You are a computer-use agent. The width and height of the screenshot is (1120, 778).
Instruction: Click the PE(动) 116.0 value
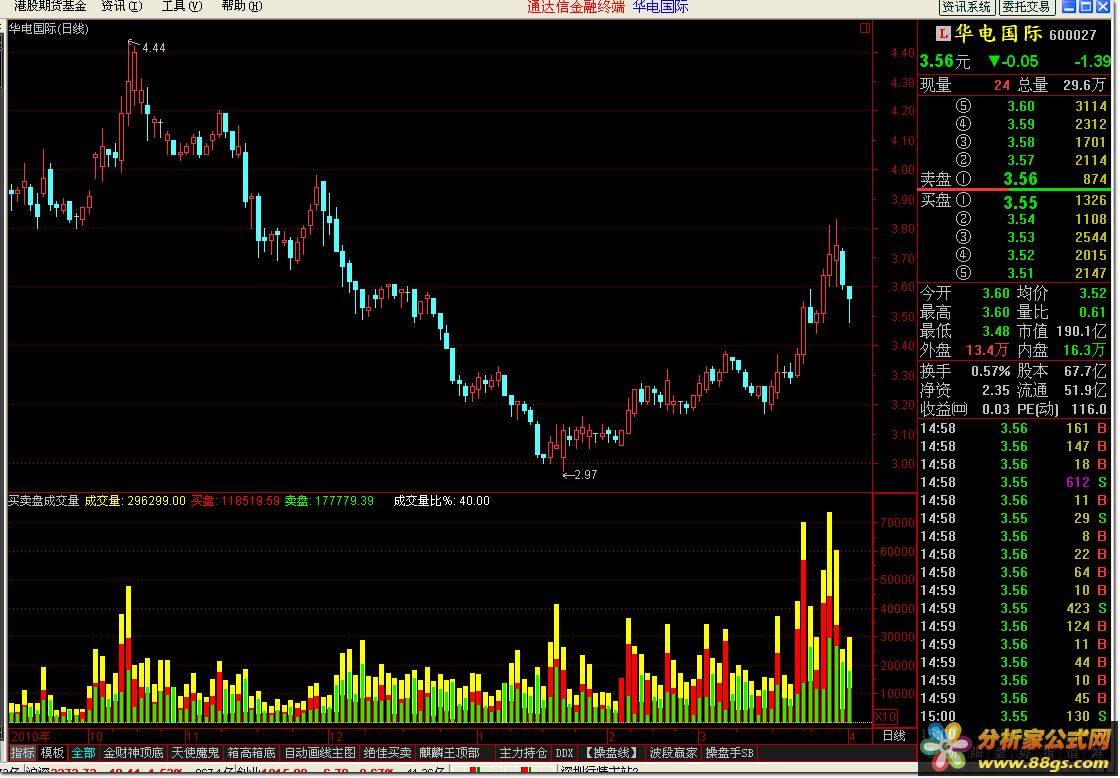(1089, 409)
